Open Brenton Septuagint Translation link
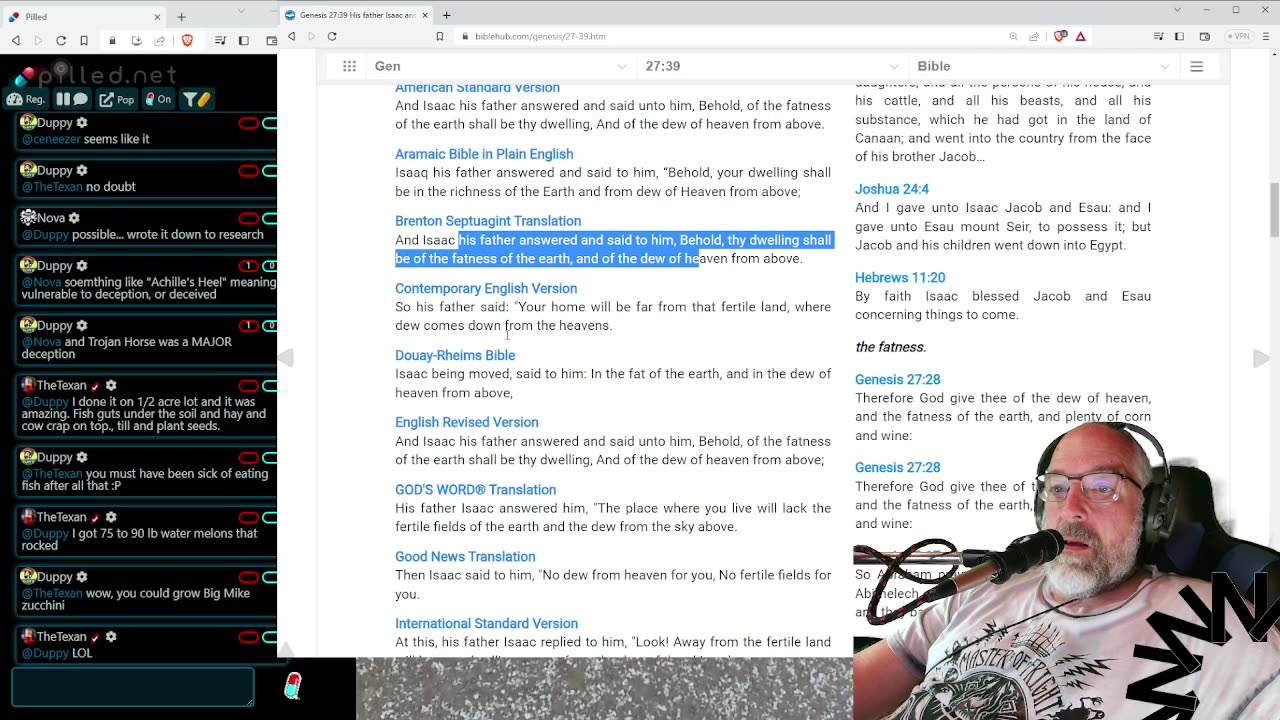1280x720 pixels. coord(488,221)
